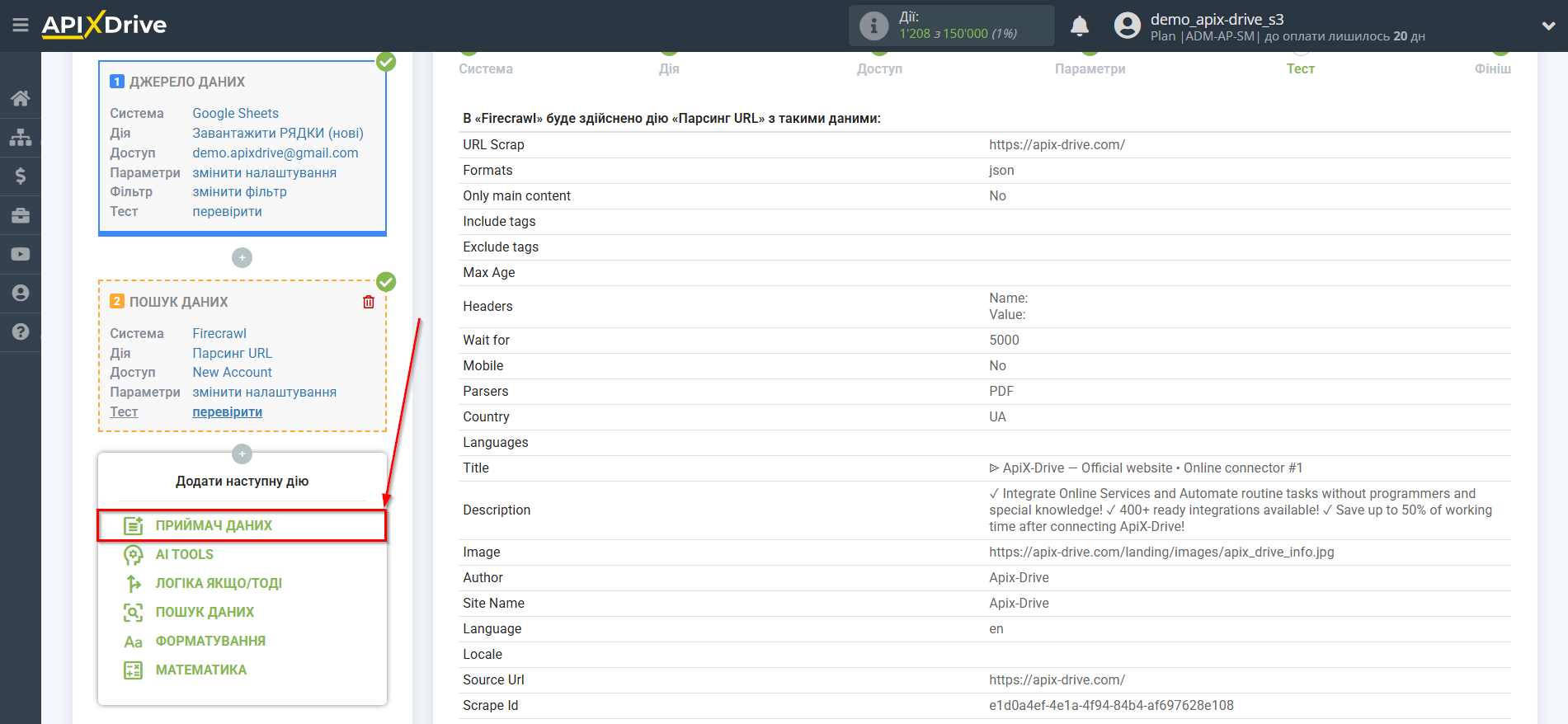Image resolution: width=1568 pixels, height=724 pixels.
Task: Click the Parsers value PDF
Action: point(1001,392)
